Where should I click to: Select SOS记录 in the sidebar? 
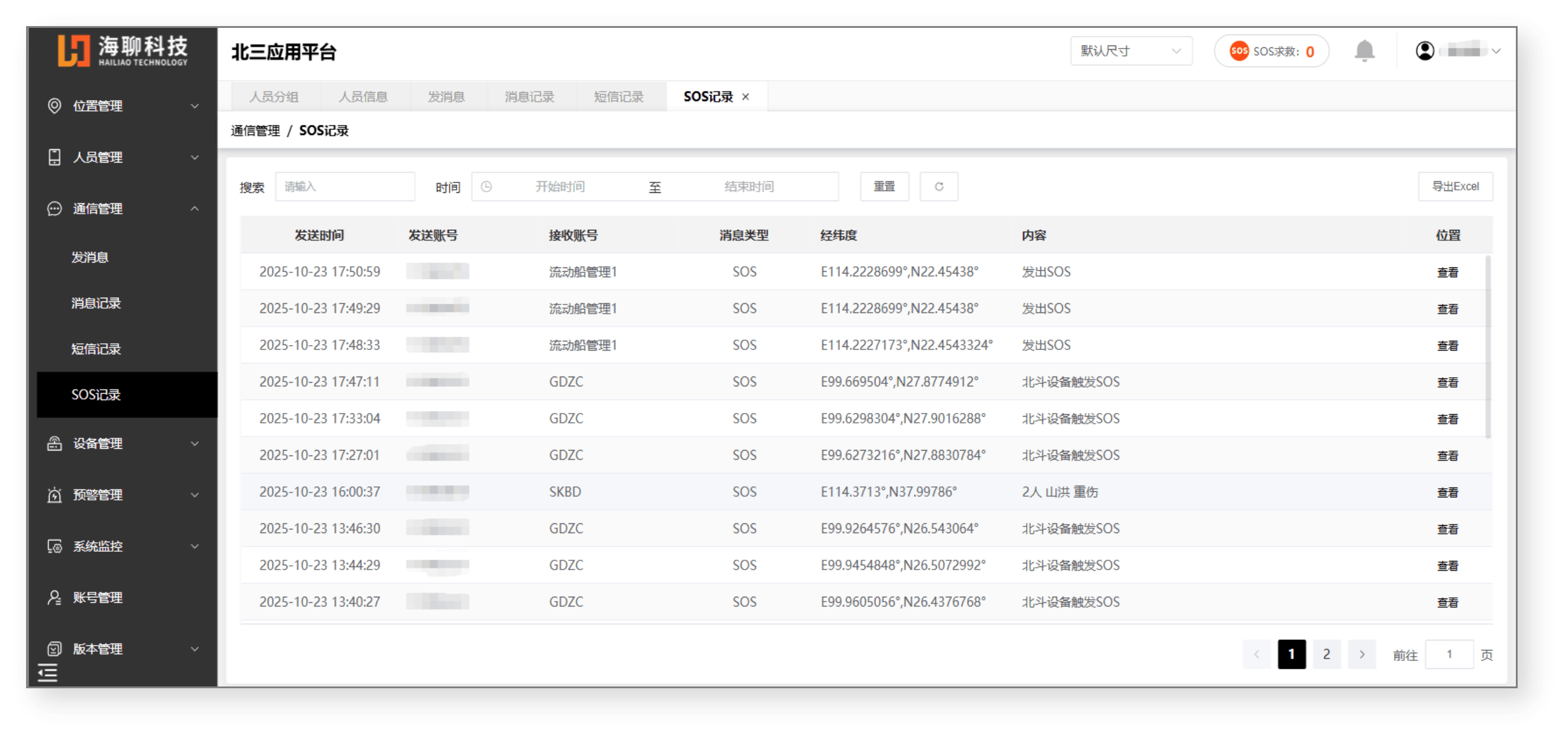(x=127, y=395)
